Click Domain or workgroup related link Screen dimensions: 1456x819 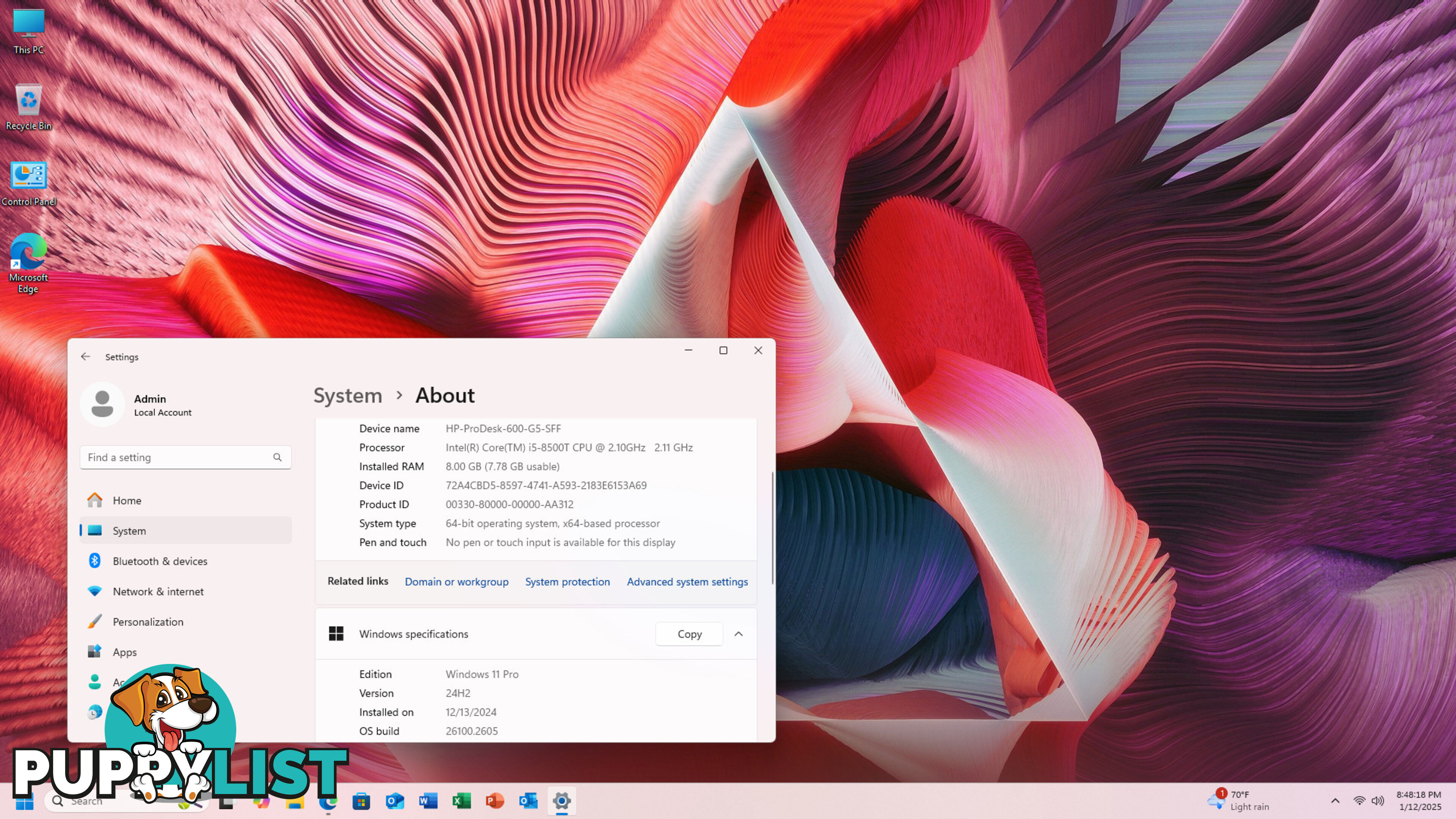[457, 581]
